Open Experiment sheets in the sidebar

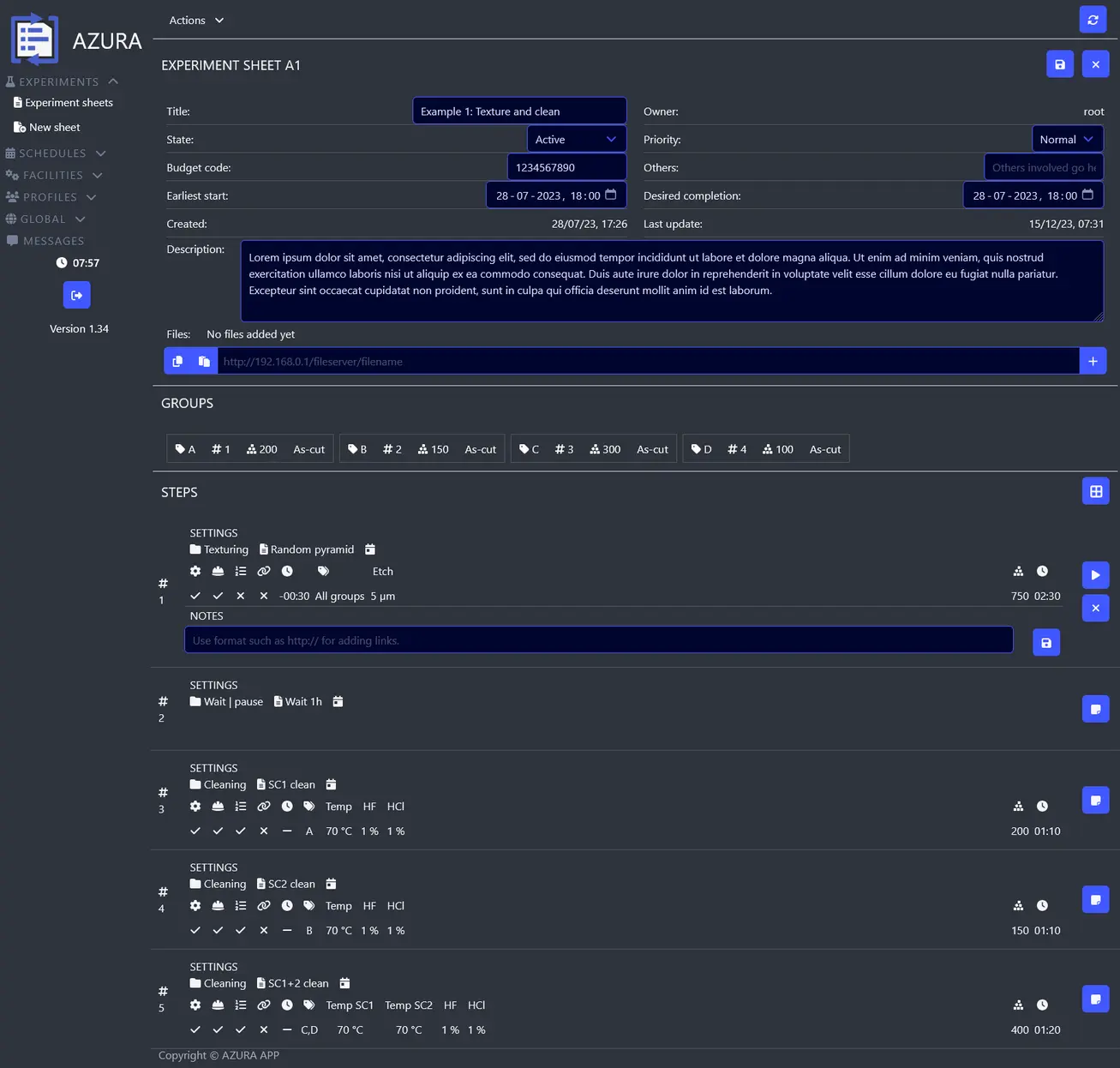63,102
